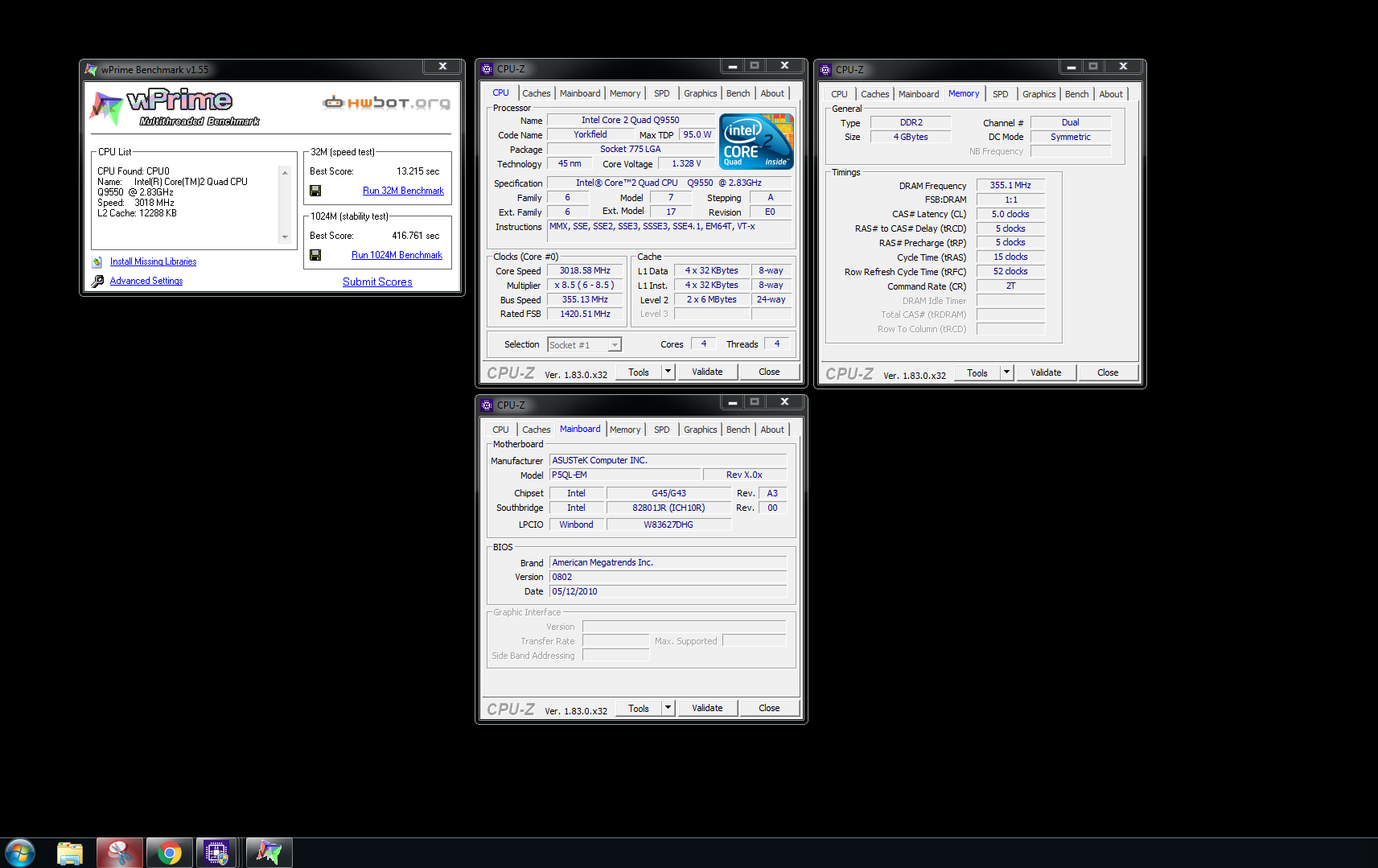Click the 1024M Best Score 416.761 sec
The height and width of the screenshot is (868, 1378).
point(415,236)
